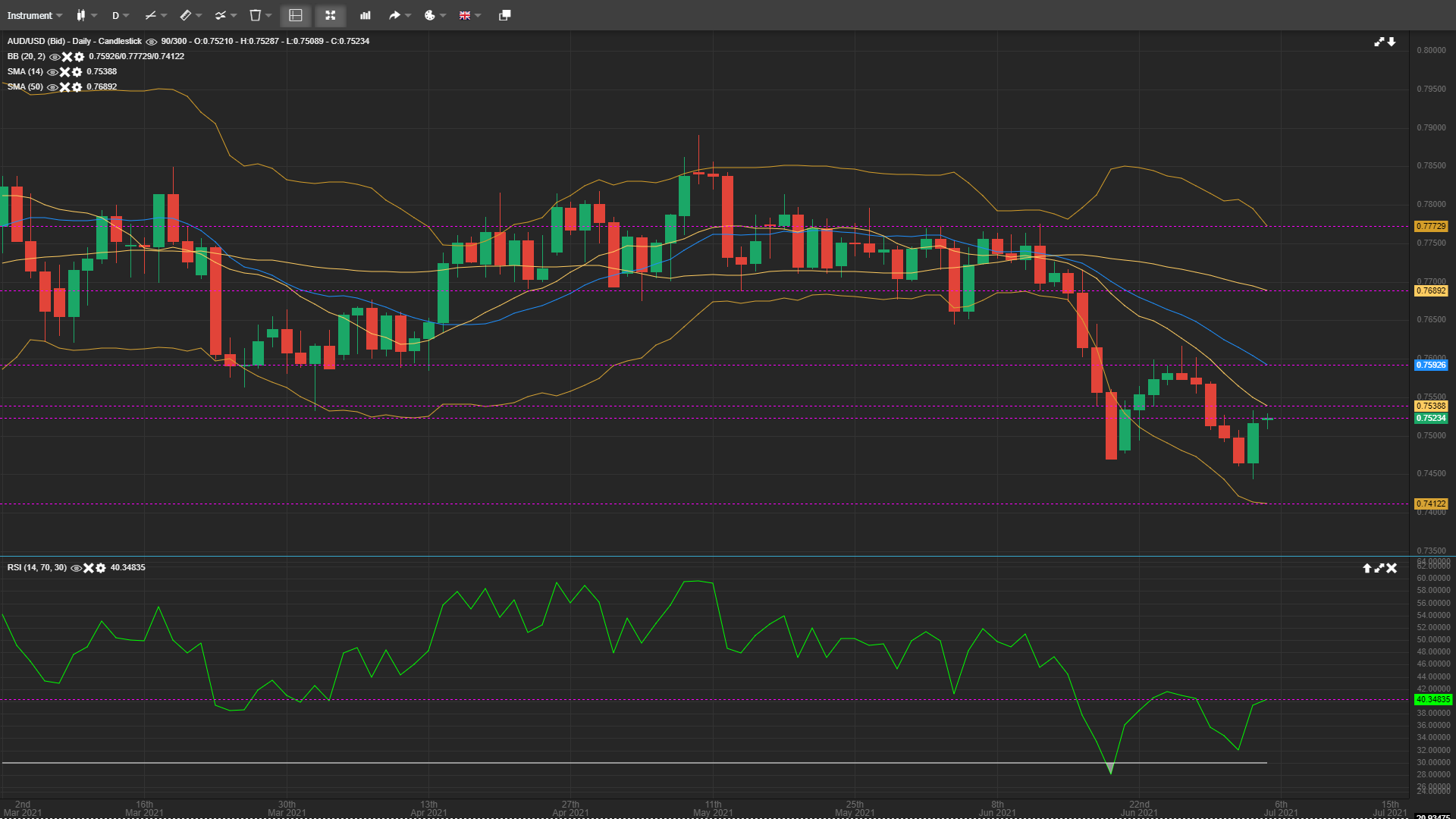
Task: Click the UK flag language icon
Action: (x=465, y=15)
